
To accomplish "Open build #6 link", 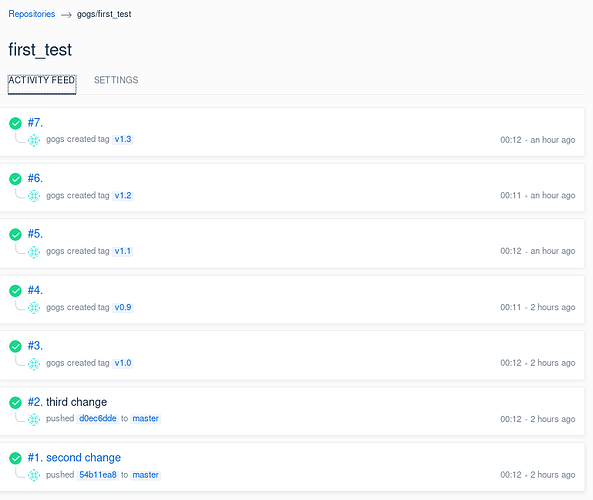I will click(35, 178).
